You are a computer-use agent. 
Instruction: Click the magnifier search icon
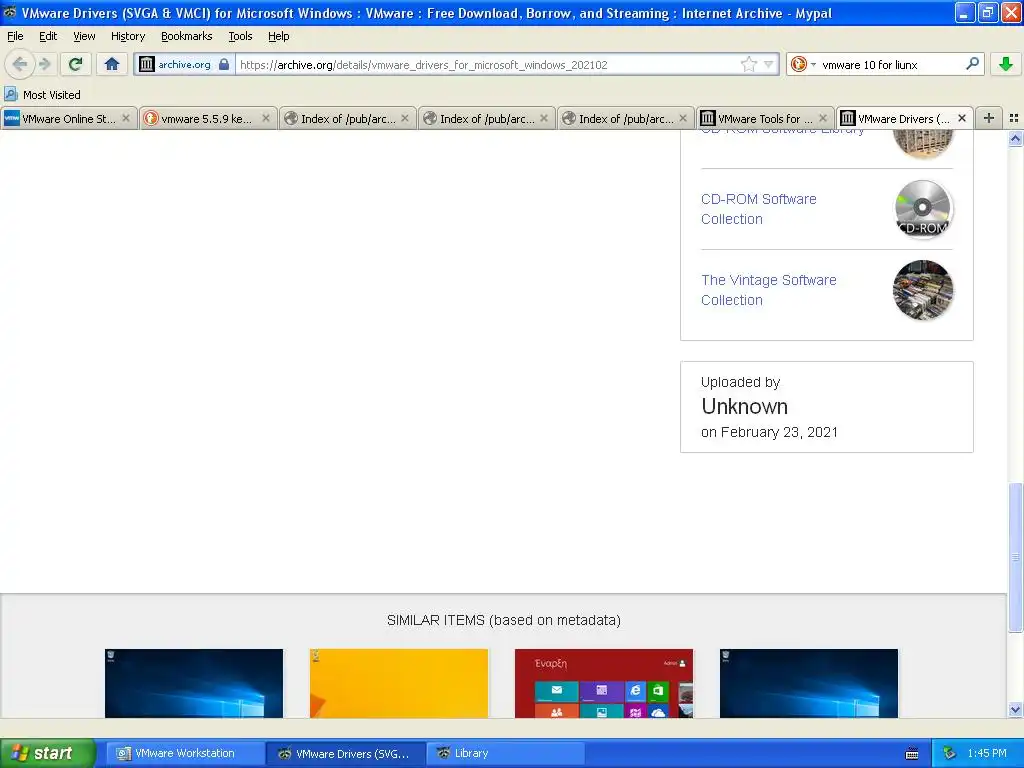click(972, 64)
